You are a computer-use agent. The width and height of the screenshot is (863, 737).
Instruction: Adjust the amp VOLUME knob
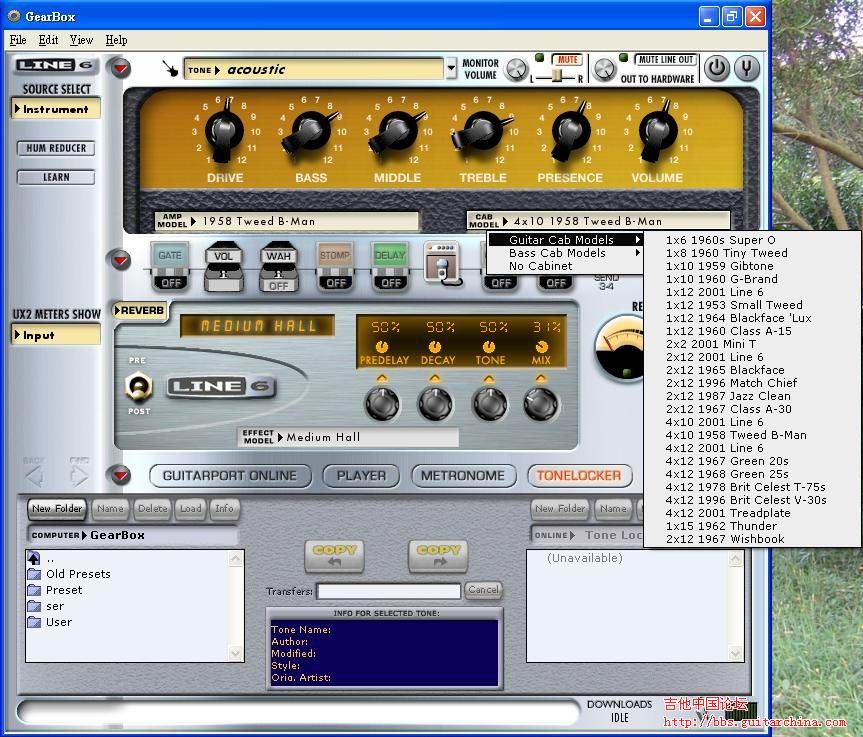click(x=658, y=132)
